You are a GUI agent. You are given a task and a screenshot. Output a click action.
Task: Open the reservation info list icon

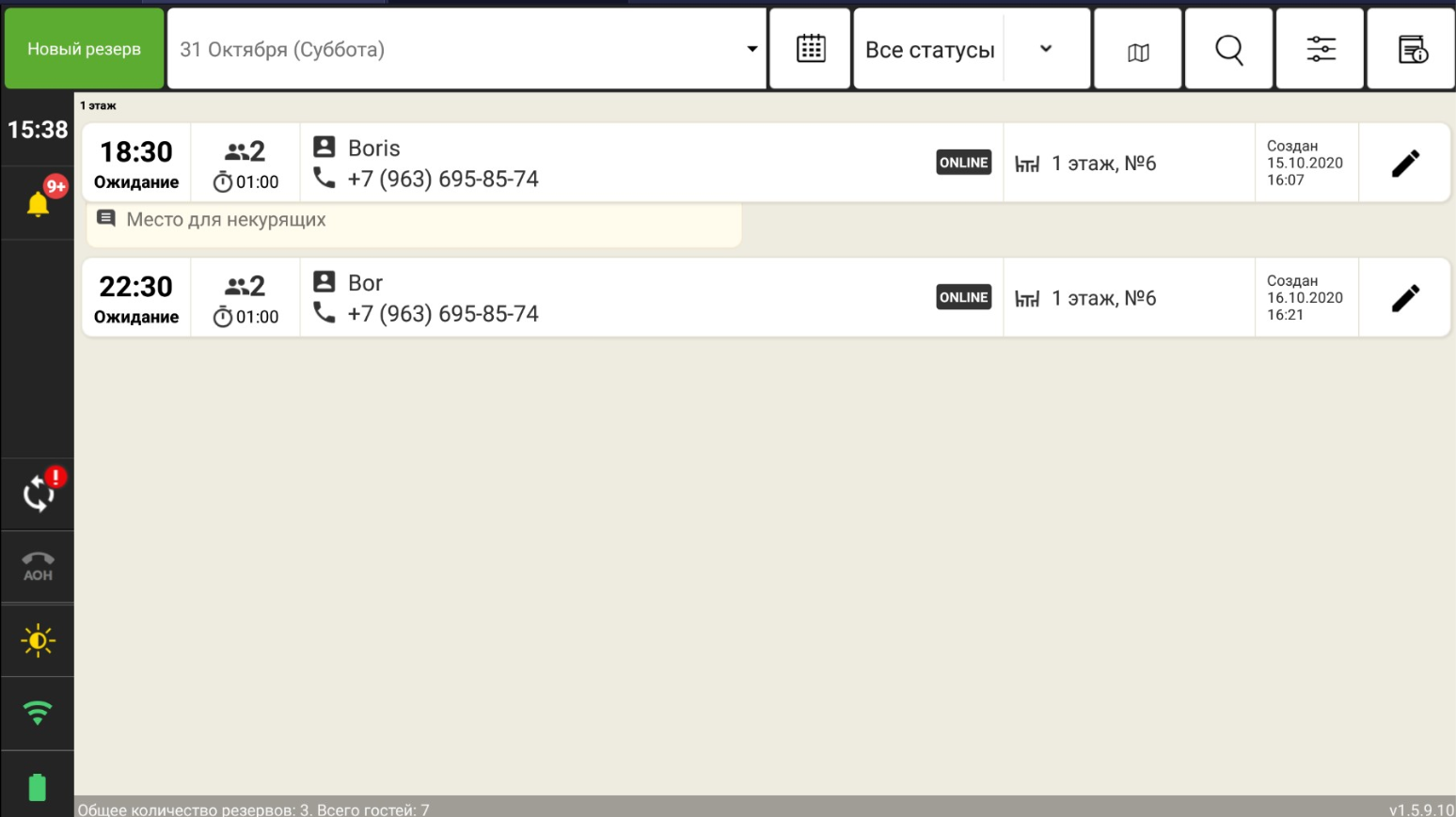pos(1411,49)
